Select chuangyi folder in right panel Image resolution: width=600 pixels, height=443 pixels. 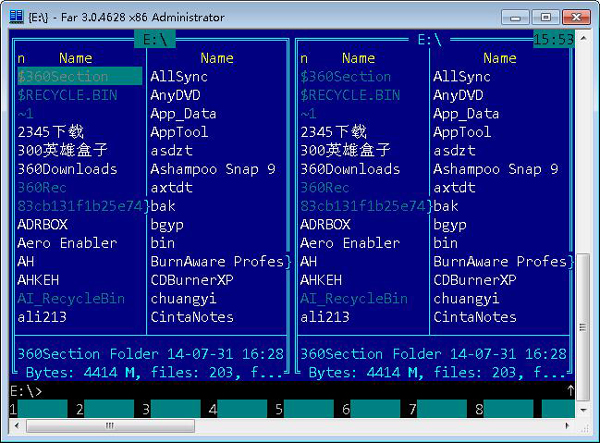point(466,299)
